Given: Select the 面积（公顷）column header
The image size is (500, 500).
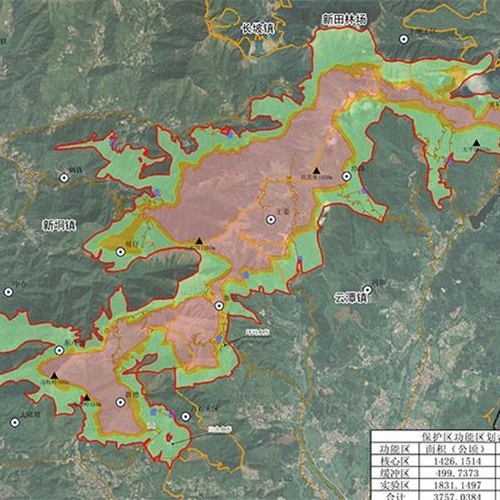Looking at the screenshot, I should point(457,449).
